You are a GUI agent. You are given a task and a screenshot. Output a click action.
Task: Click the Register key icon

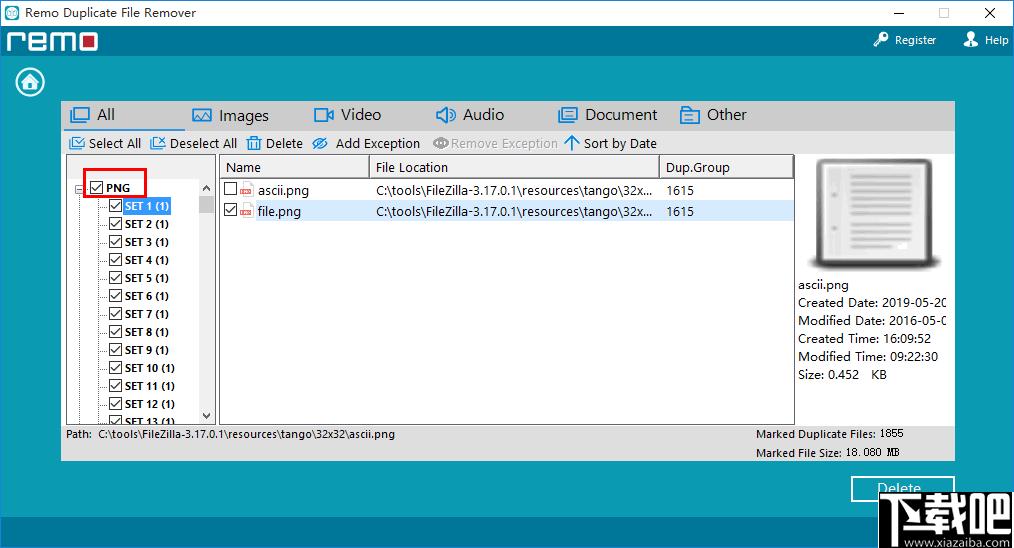880,39
